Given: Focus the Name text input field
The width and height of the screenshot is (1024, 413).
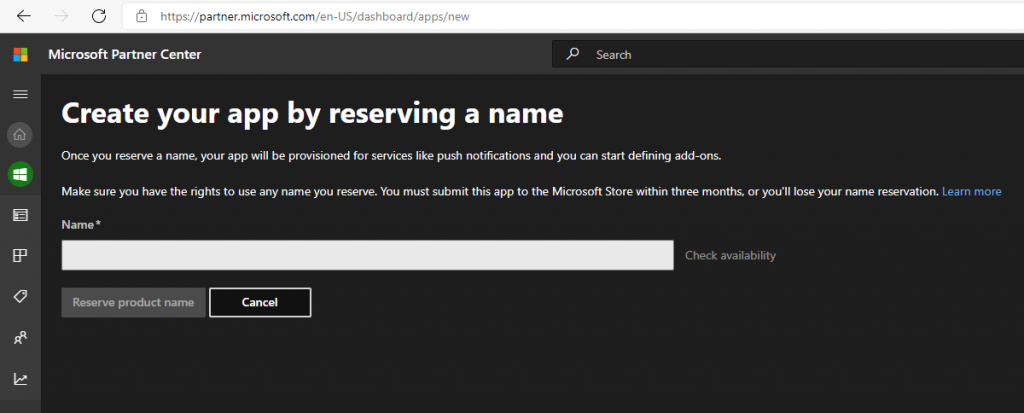Looking at the screenshot, I should [x=367, y=255].
